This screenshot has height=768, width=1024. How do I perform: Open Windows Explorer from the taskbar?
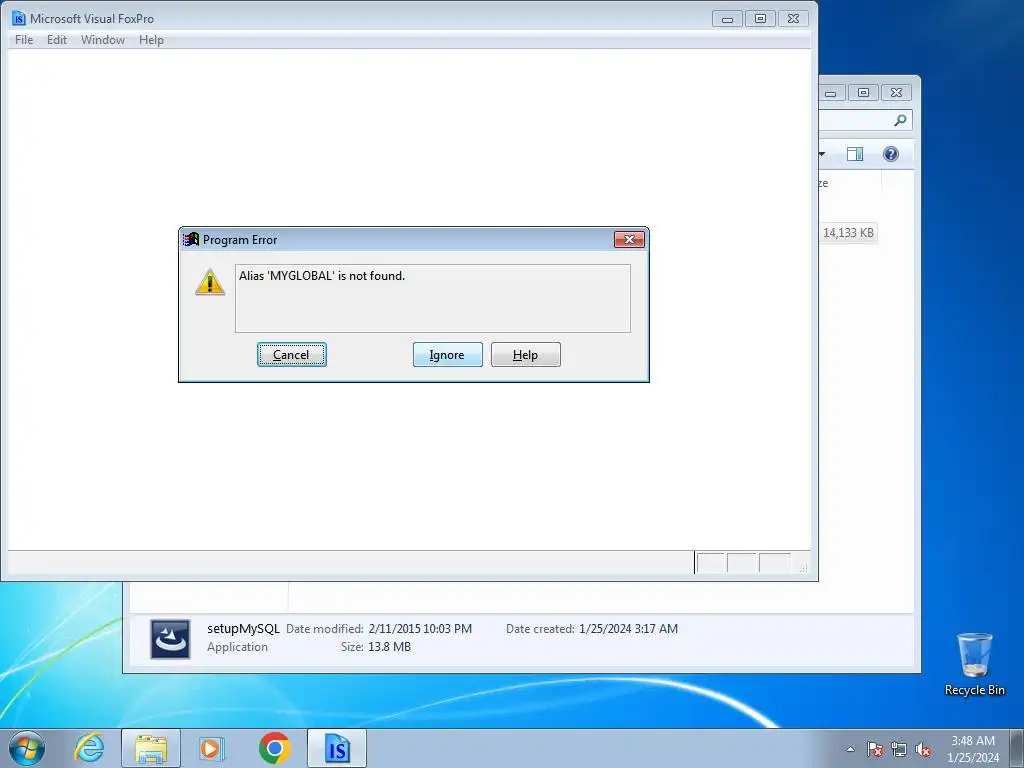tap(151, 748)
